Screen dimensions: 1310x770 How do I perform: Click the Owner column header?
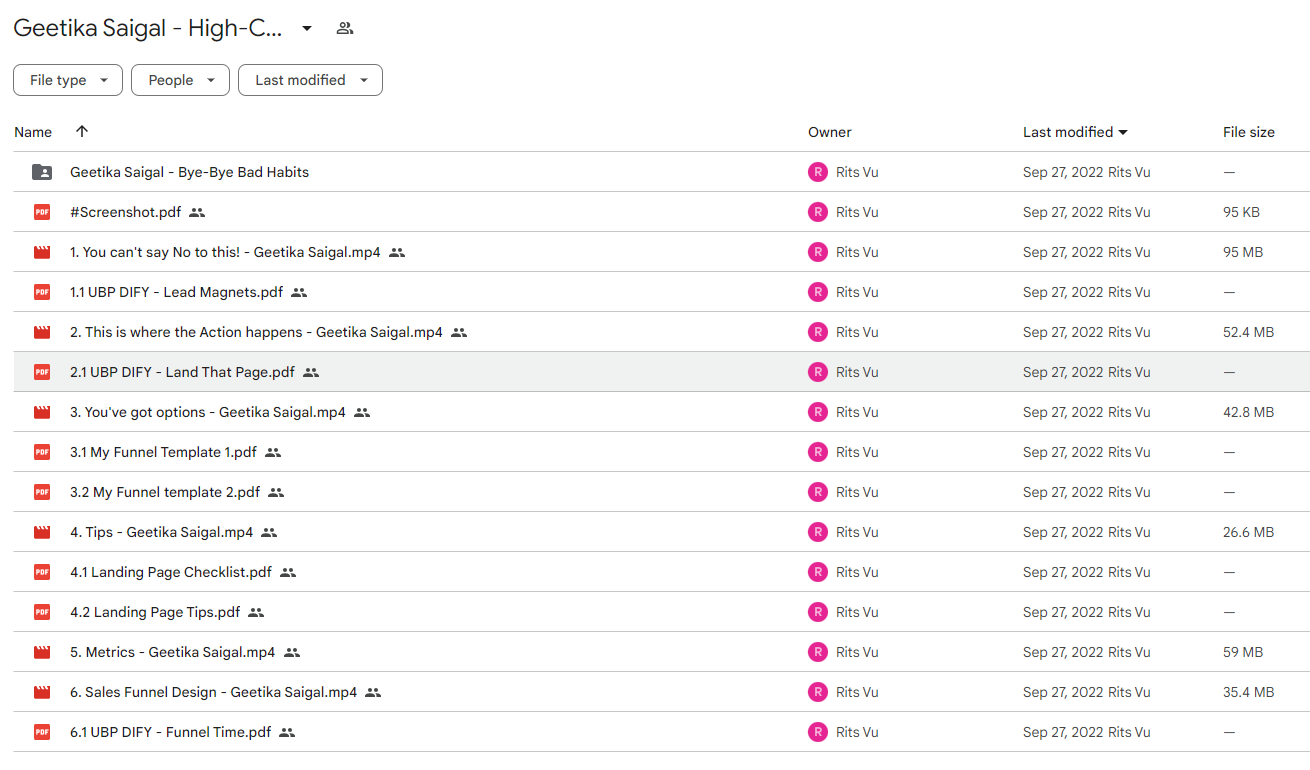(830, 132)
